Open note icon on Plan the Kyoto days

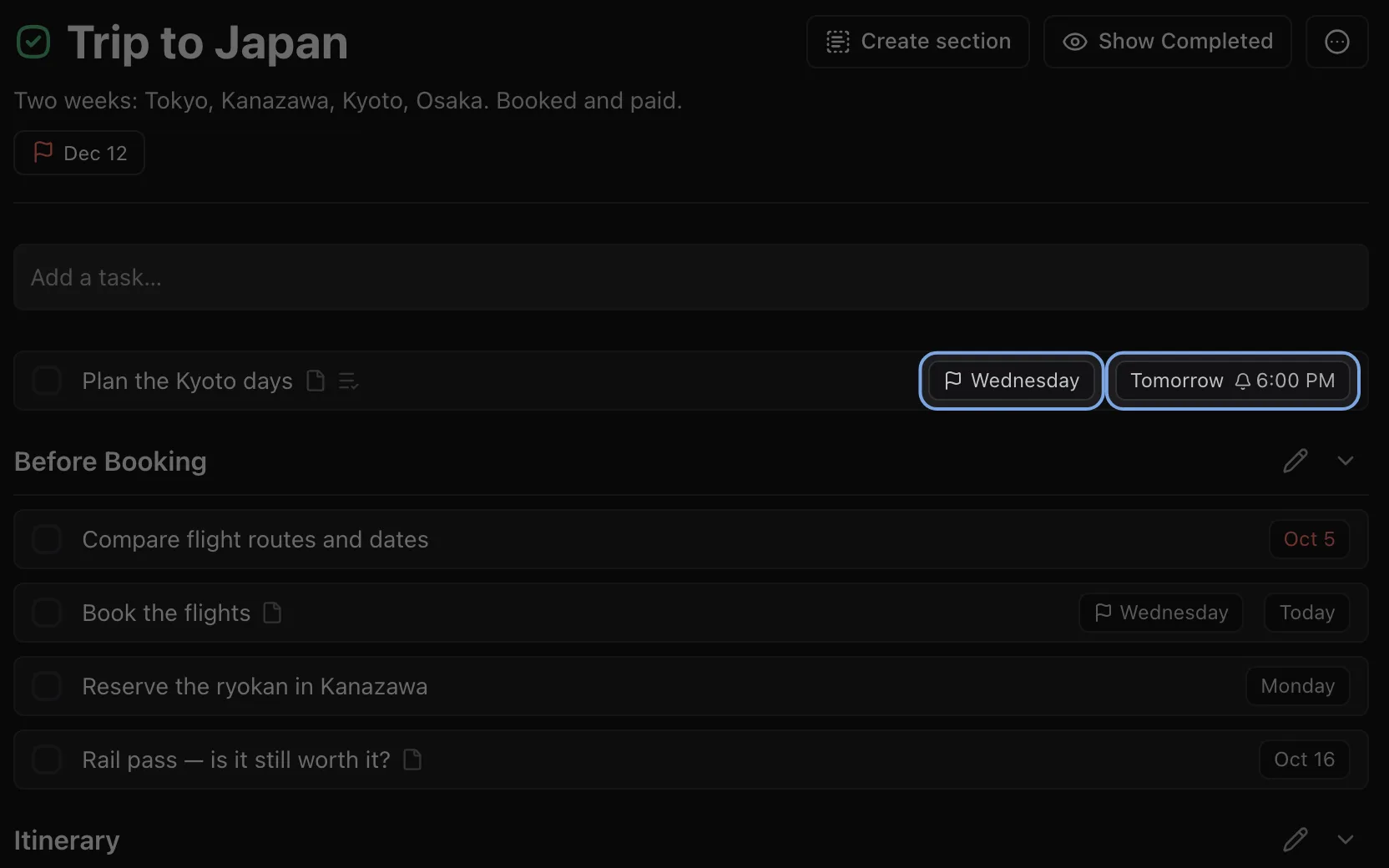point(316,381)
